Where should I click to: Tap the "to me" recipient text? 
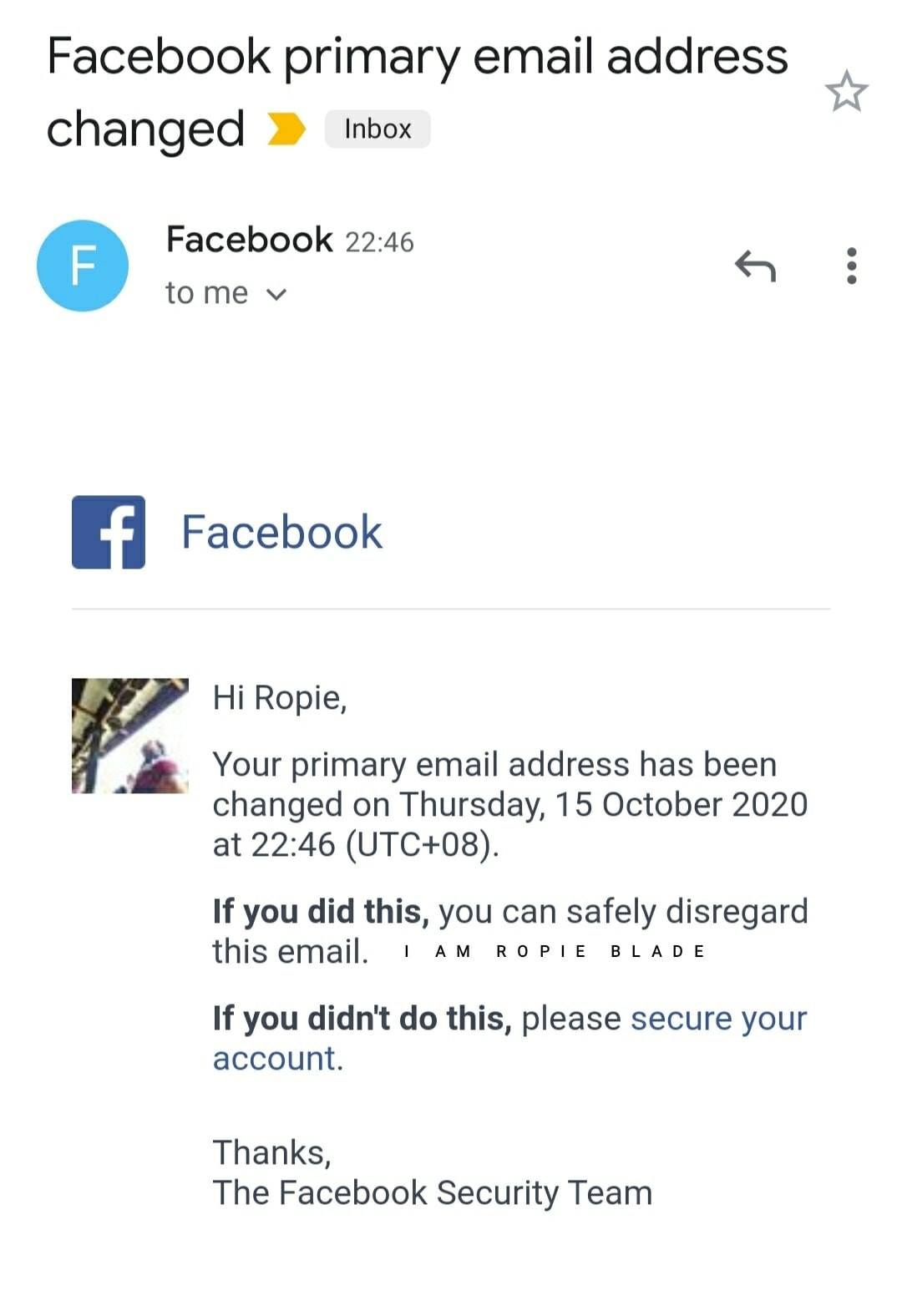206,293
